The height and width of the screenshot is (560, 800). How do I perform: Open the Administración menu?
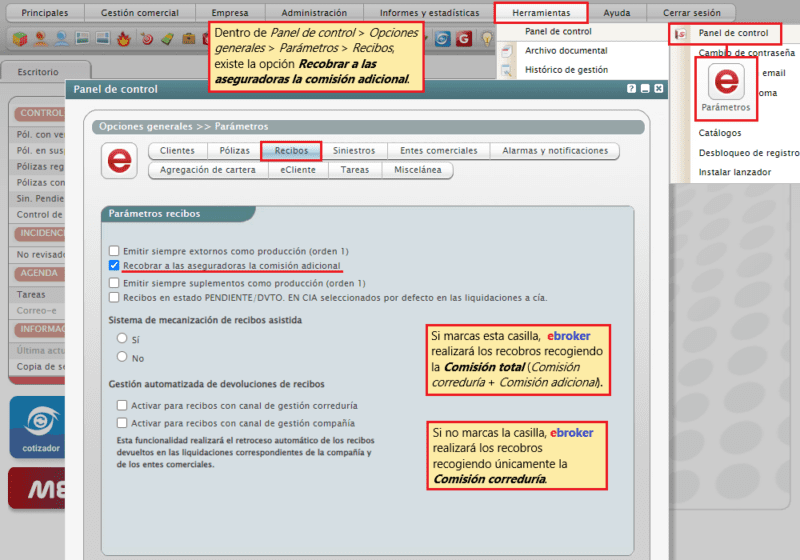pos(314,13)
